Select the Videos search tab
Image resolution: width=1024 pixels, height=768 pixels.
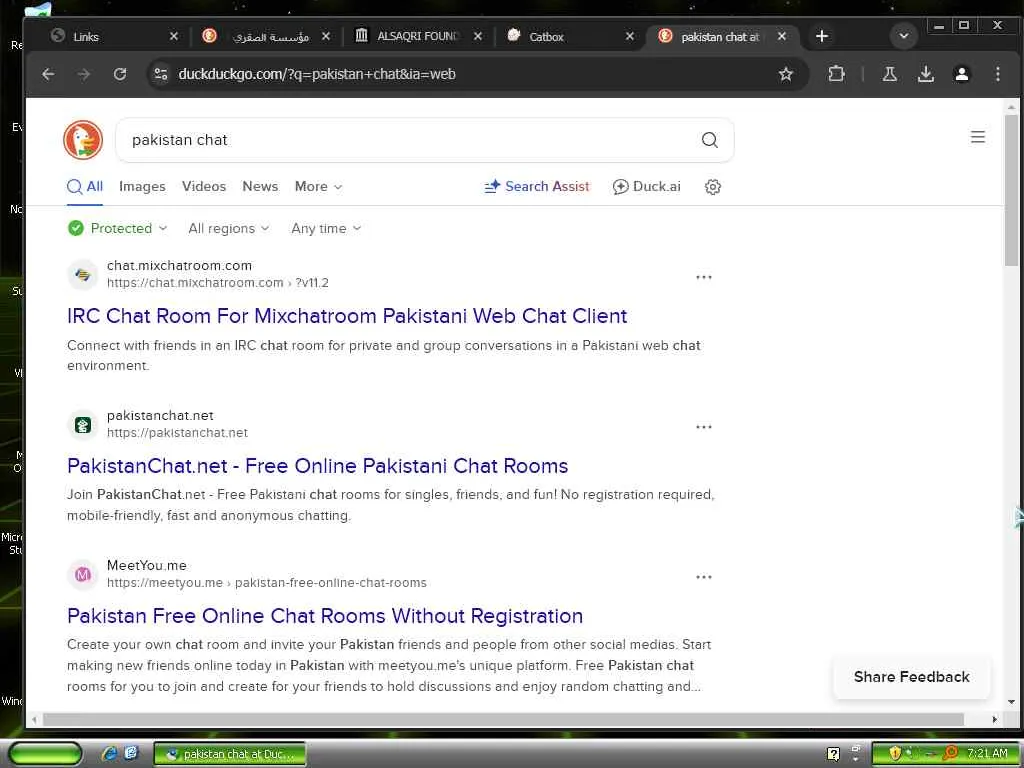(204, 187)
